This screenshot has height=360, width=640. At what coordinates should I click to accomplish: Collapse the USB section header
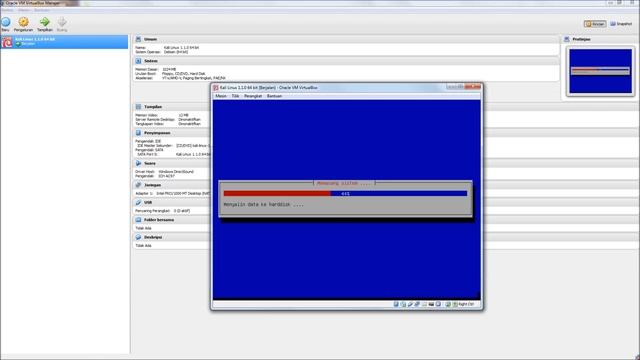tap(147, 202)
